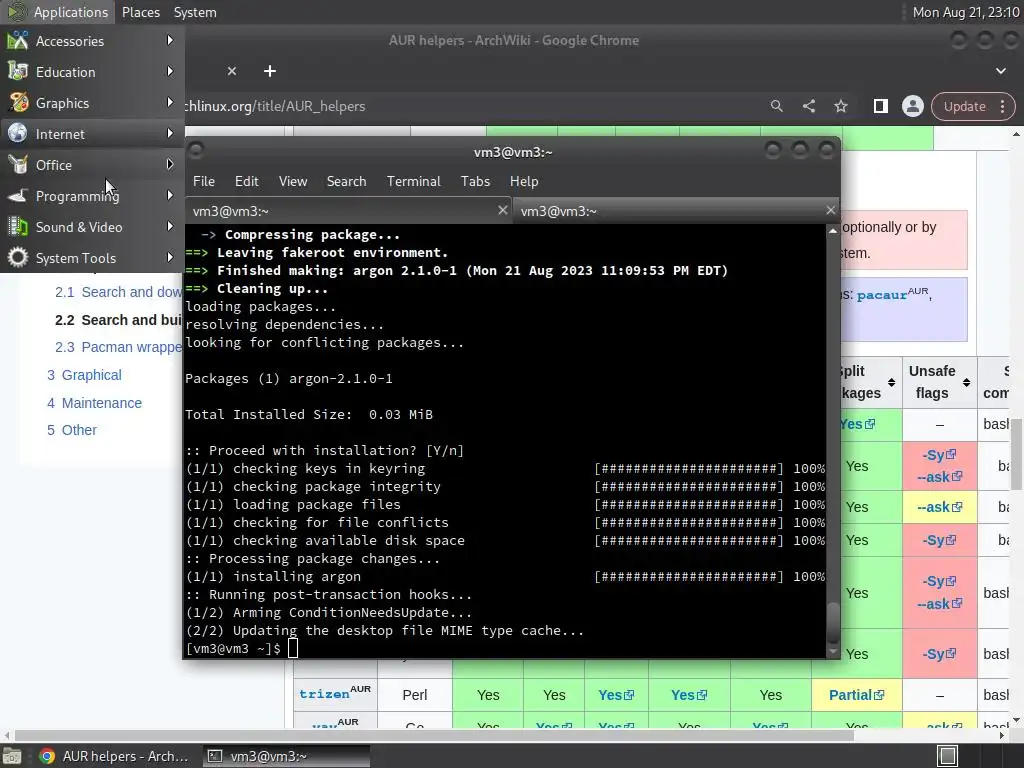Click the show desktop icon in taskbar

point(10,756)
